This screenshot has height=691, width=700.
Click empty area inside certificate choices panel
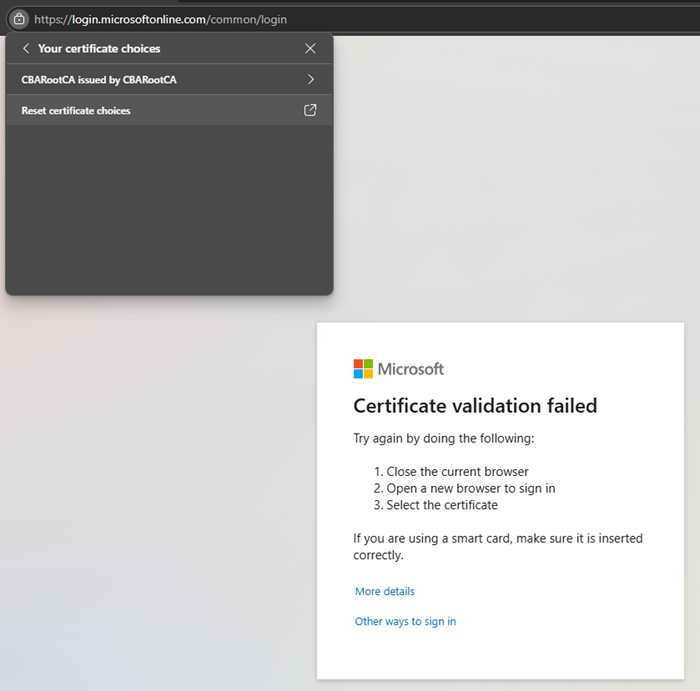(168, 210)
